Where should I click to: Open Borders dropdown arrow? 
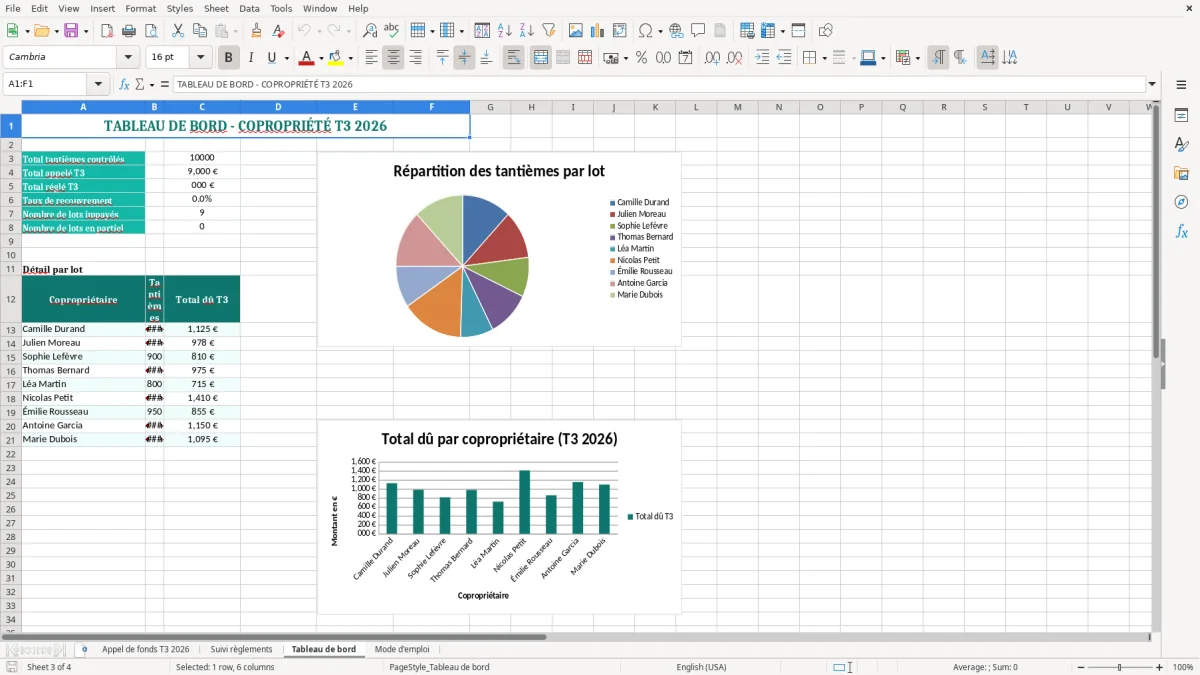pyautogui.click(x=824, y=58)
